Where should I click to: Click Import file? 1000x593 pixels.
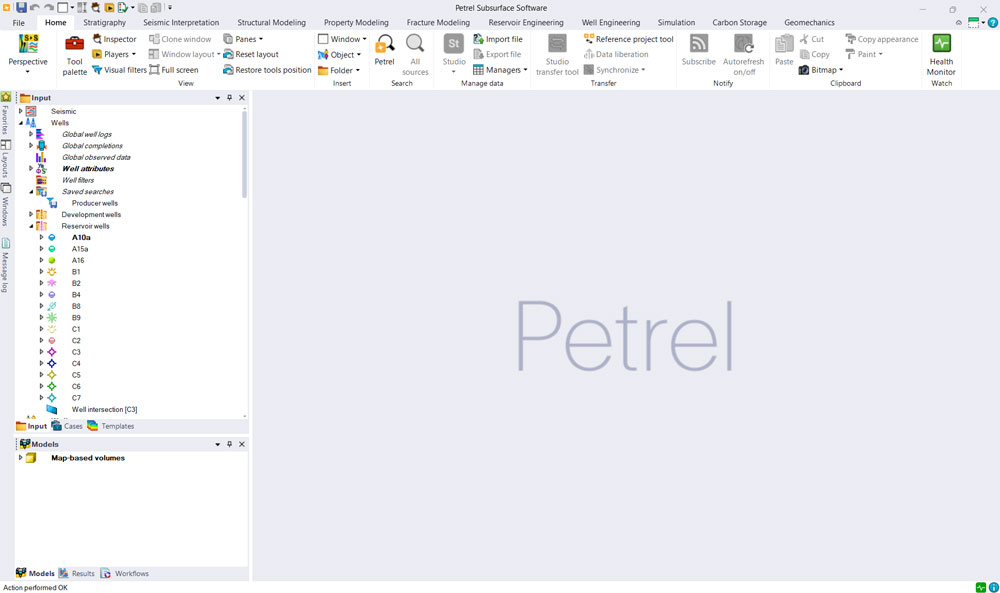497,39
